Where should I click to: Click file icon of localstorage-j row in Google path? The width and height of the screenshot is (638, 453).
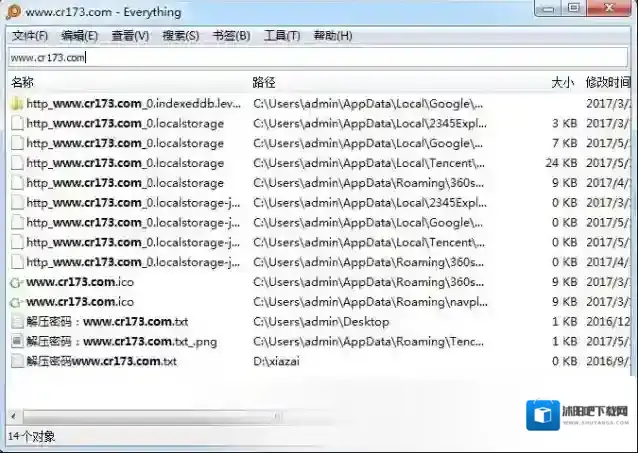[17, 222]
